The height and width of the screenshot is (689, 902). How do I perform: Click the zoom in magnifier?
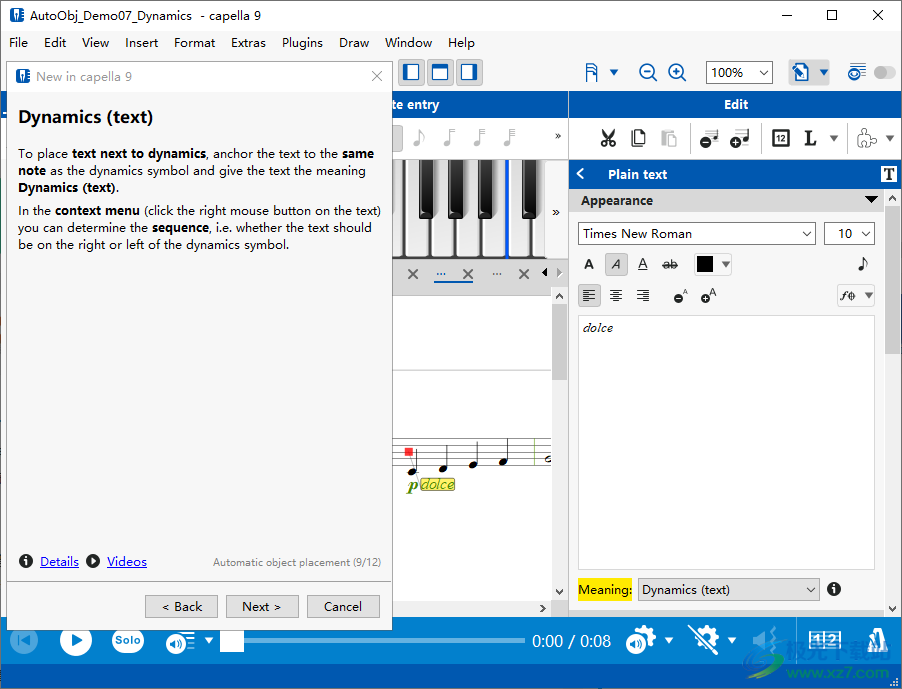677,72
